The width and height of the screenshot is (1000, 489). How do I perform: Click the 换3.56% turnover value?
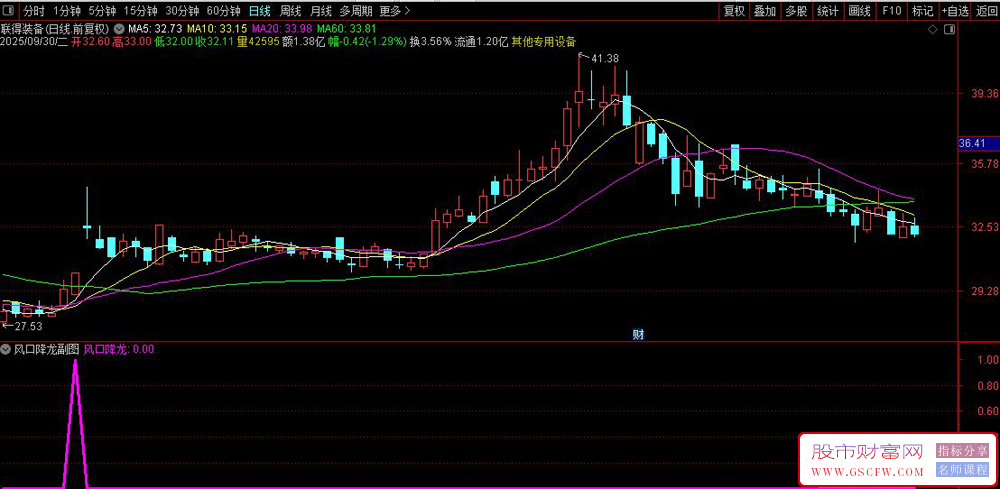[430, 41]
